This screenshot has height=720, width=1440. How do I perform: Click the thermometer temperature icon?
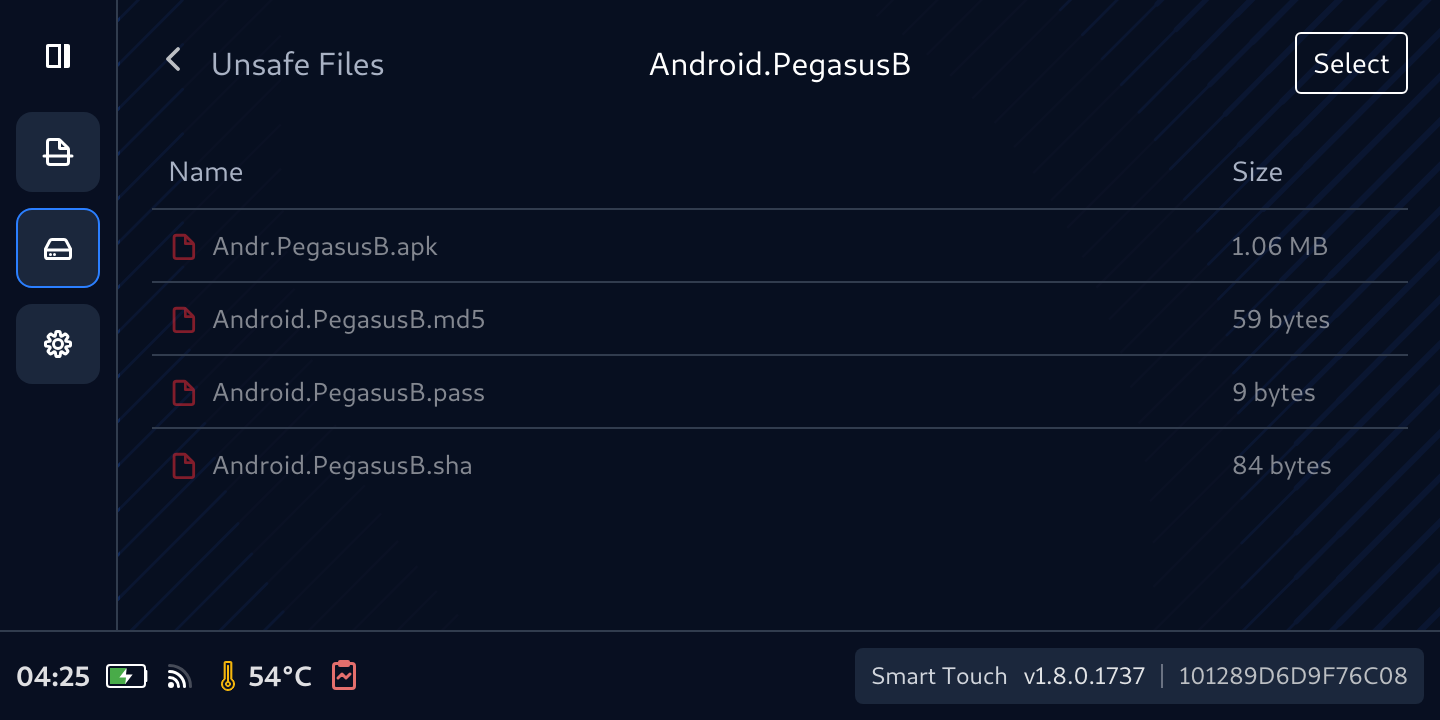click(x=228, y=677)
